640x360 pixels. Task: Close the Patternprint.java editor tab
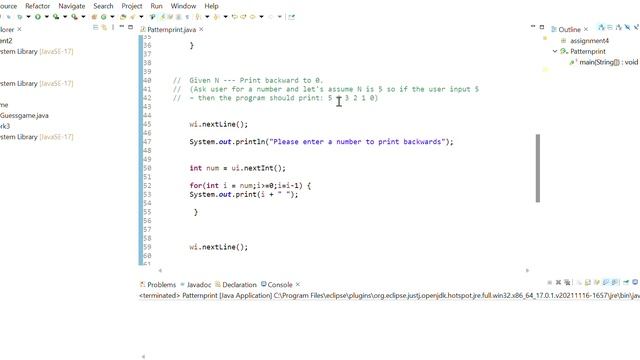[201, 29]
